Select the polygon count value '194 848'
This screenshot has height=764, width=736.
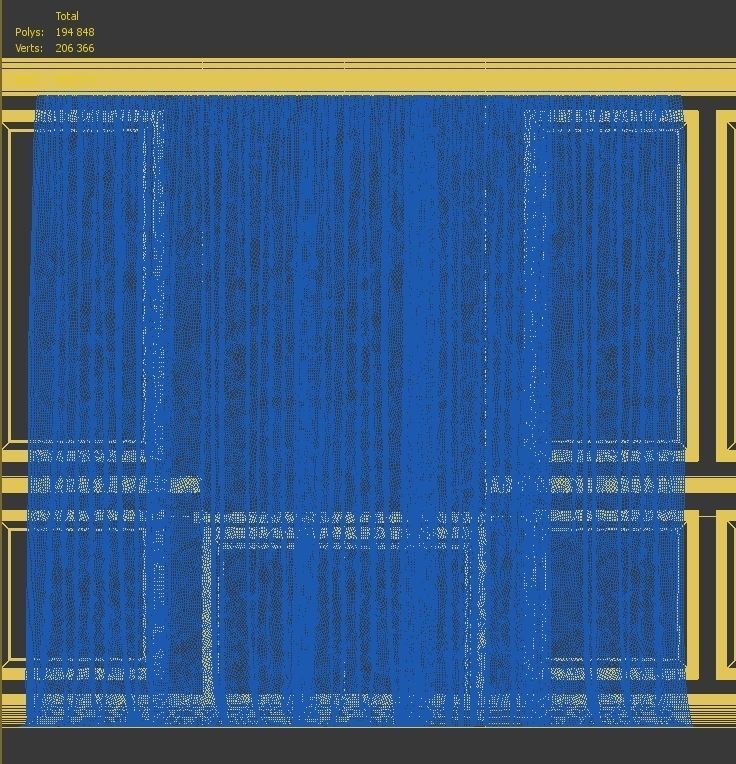coord(75,32)
